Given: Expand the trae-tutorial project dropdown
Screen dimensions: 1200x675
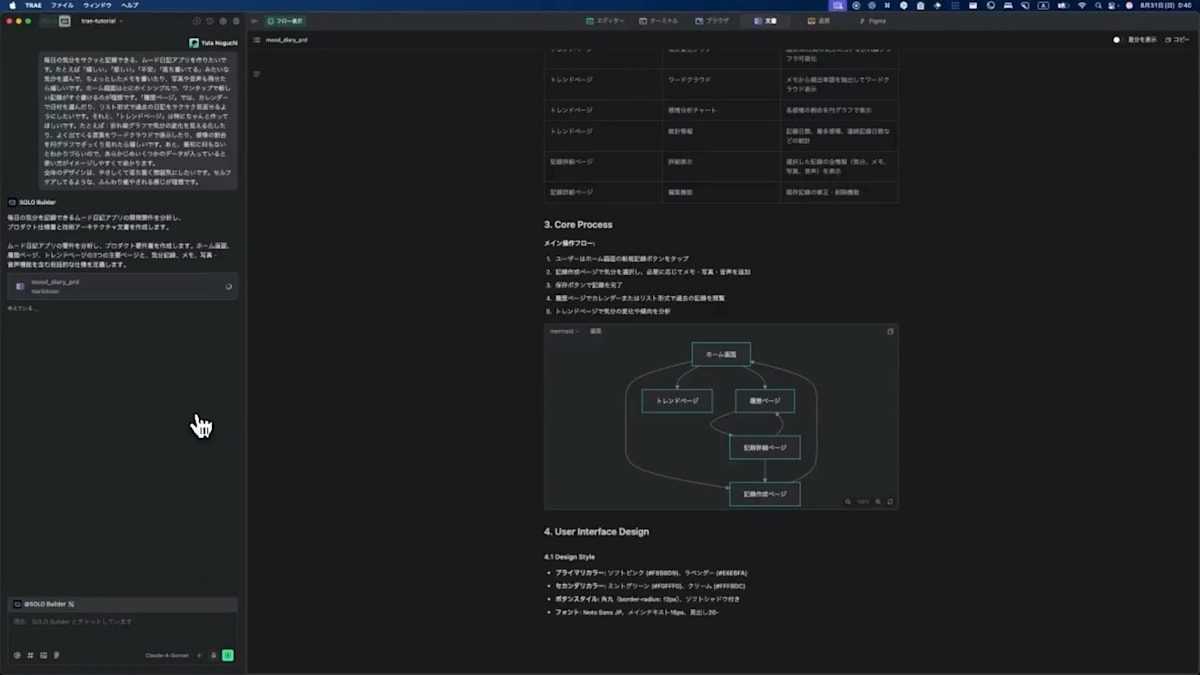Looking at the screenshot, I should click(x=103, y=20).
